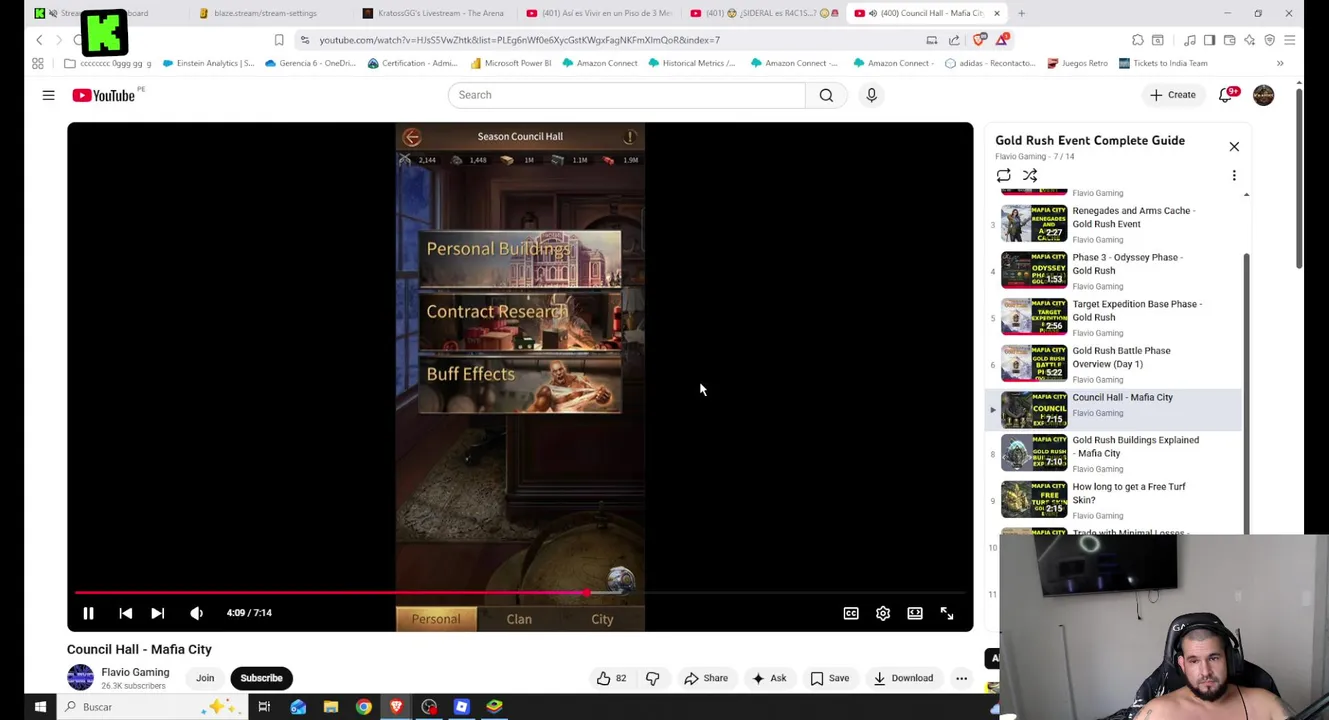This screenshot has width=1329, height=720.
Task: Open a new browser tab
Action: [x=1022, y=13]
